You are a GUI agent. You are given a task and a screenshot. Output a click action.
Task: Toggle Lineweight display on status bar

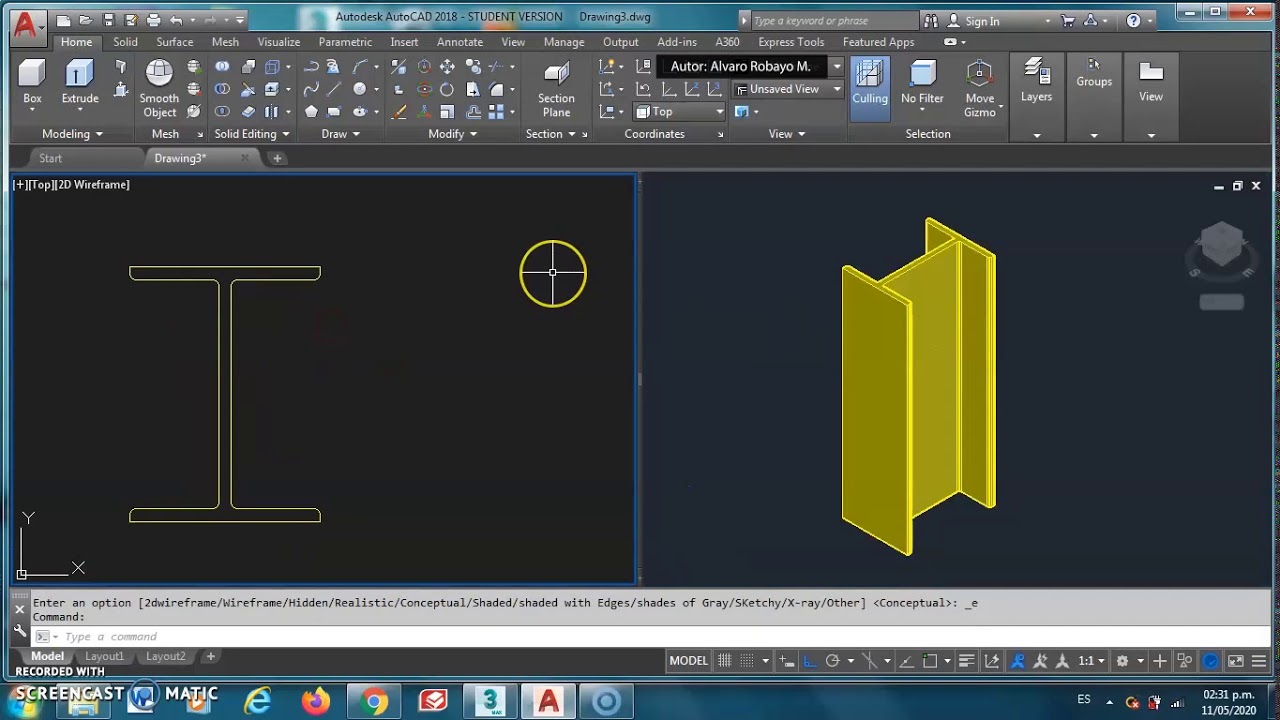pyautogui.click(x=966, y=661)
